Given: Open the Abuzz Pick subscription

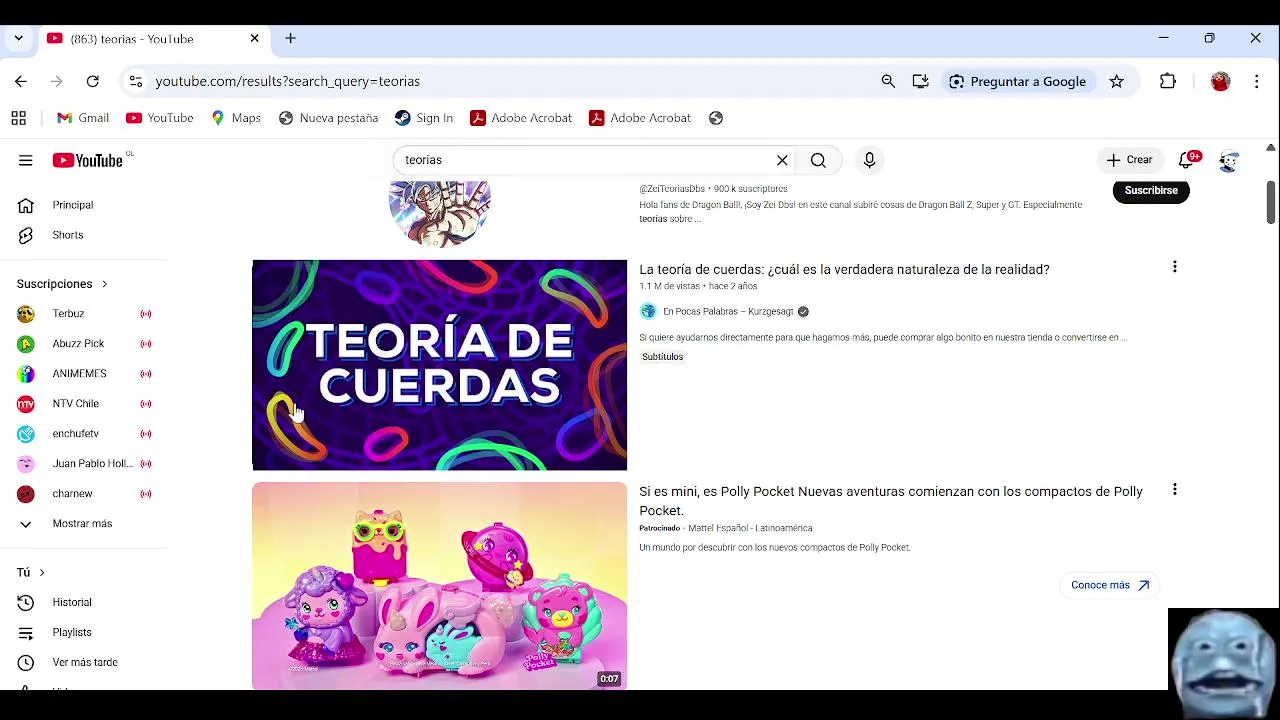Looking at the screenshot, I should point(84,344).
